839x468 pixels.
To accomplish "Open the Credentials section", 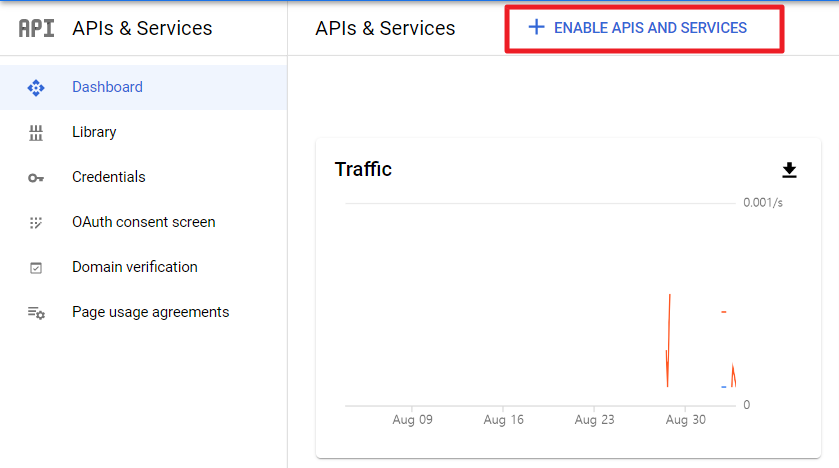I will tap(108, 177).
